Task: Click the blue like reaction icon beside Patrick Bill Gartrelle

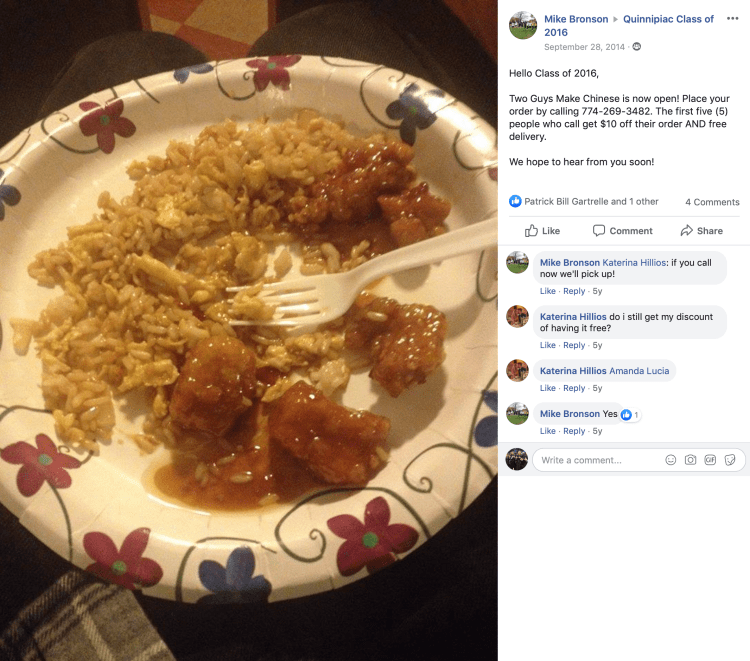Action: tap(515, 201)
